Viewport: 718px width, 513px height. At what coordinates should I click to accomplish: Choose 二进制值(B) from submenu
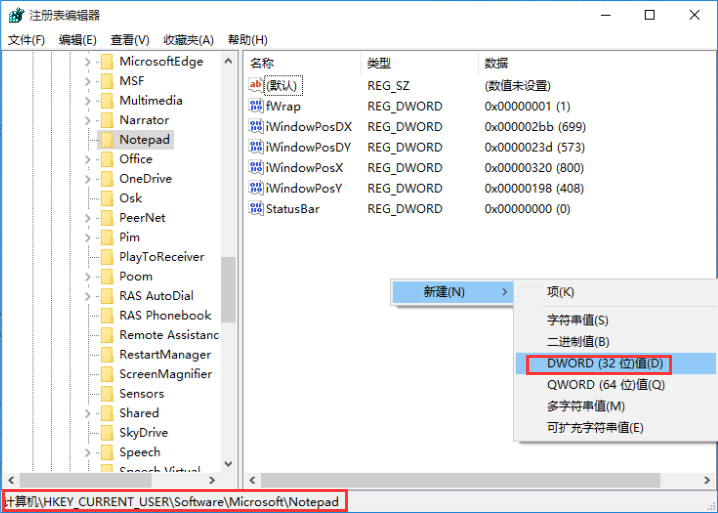tap(615, 342)
